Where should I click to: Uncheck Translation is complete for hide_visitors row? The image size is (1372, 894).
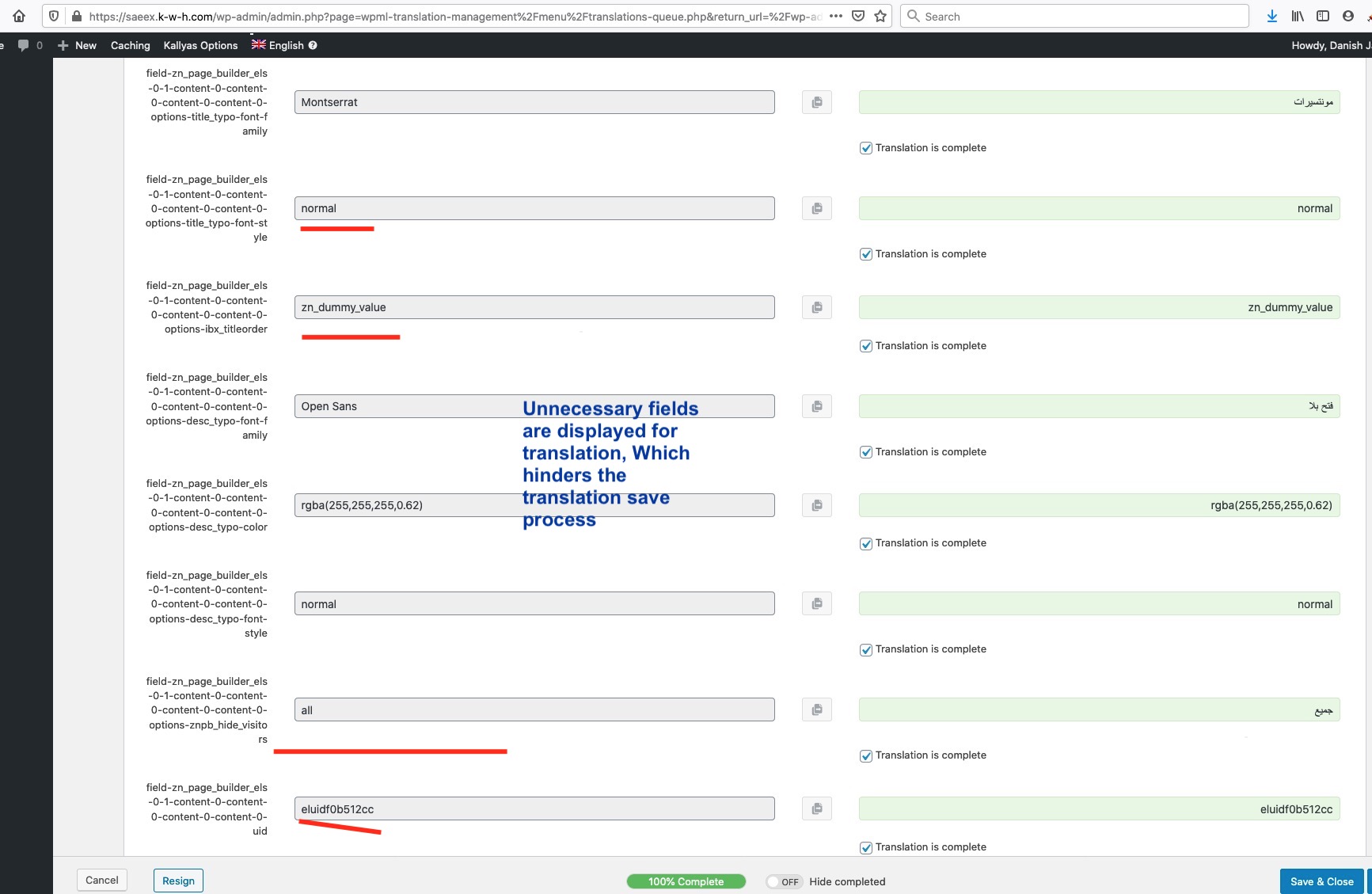tap(866, 755)
